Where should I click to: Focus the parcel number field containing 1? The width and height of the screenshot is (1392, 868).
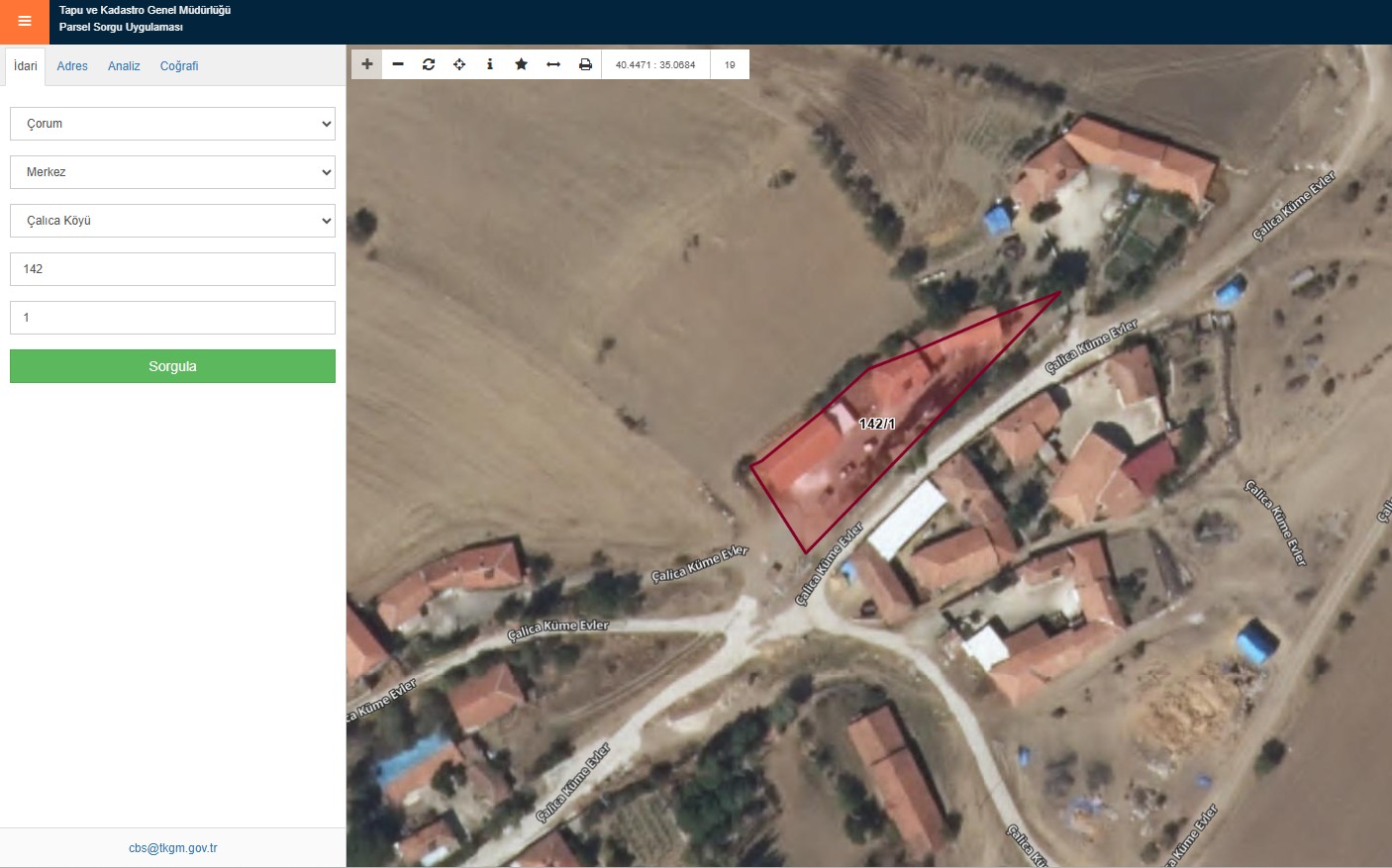click(172, 318)
